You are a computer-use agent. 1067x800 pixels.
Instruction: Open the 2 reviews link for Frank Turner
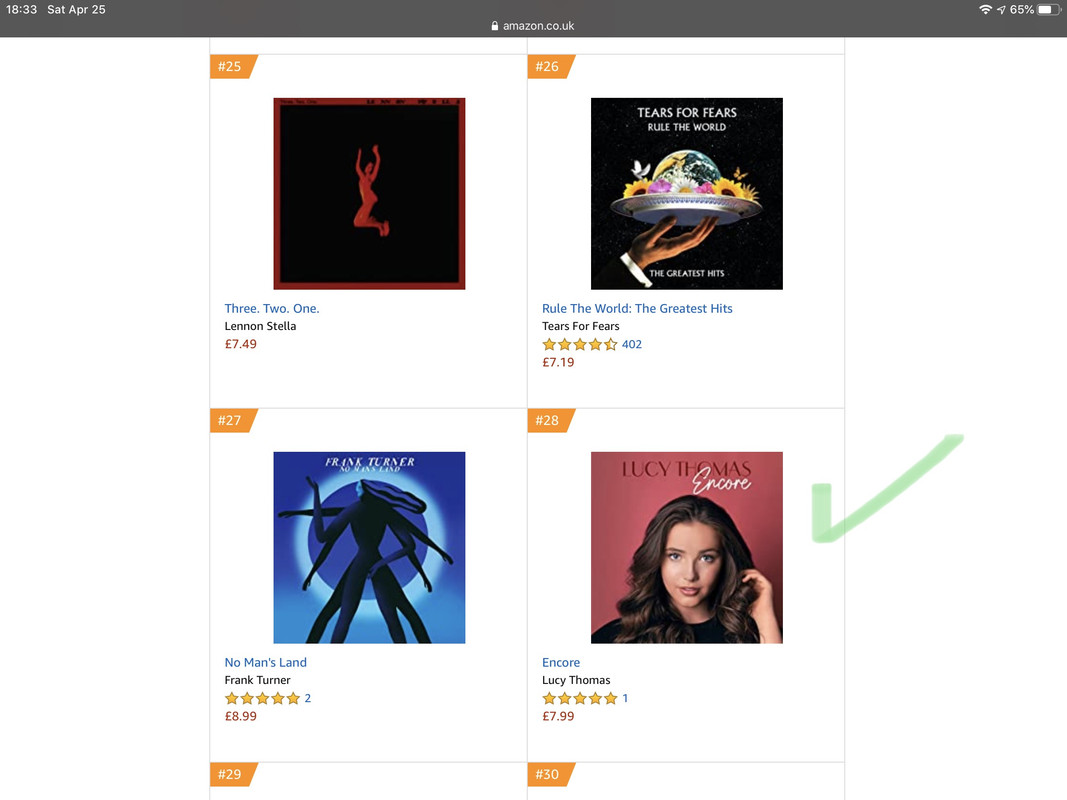click(308, 698)
